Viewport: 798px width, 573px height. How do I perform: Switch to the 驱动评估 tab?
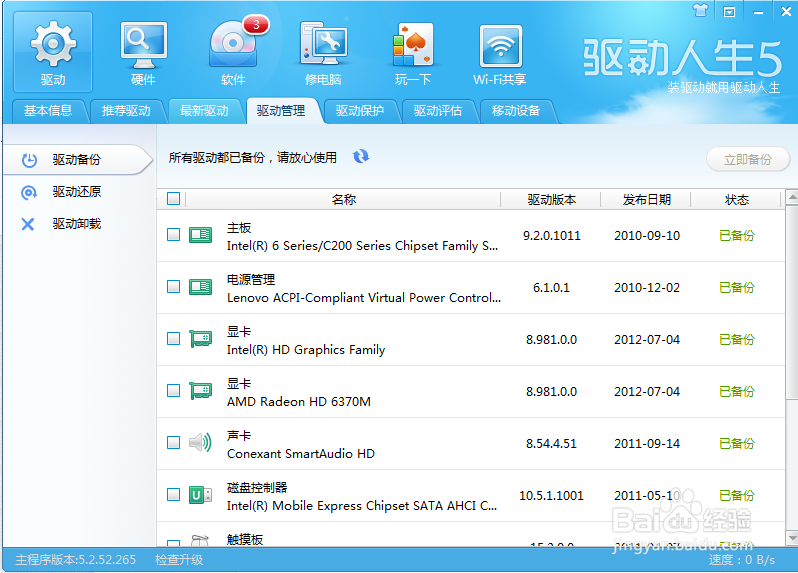(438, 111)
